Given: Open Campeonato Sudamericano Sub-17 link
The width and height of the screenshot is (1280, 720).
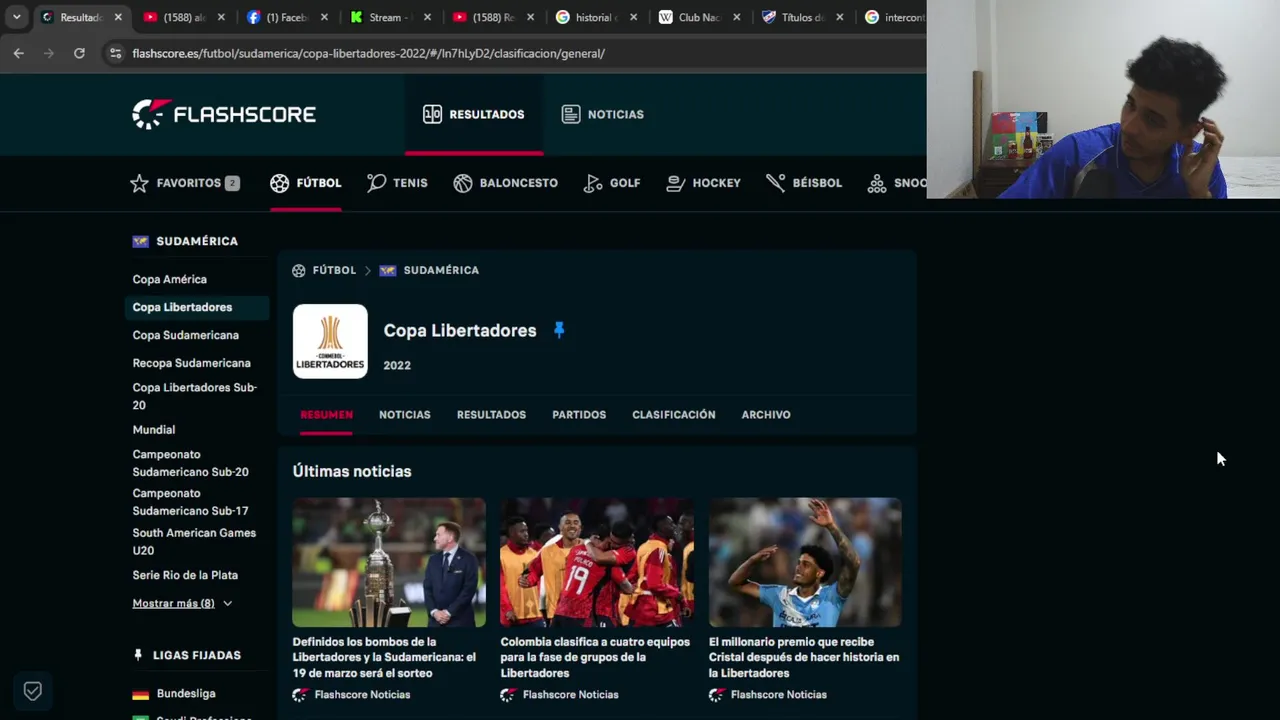Looking at the screenshot, I should [x=190, y=502].
